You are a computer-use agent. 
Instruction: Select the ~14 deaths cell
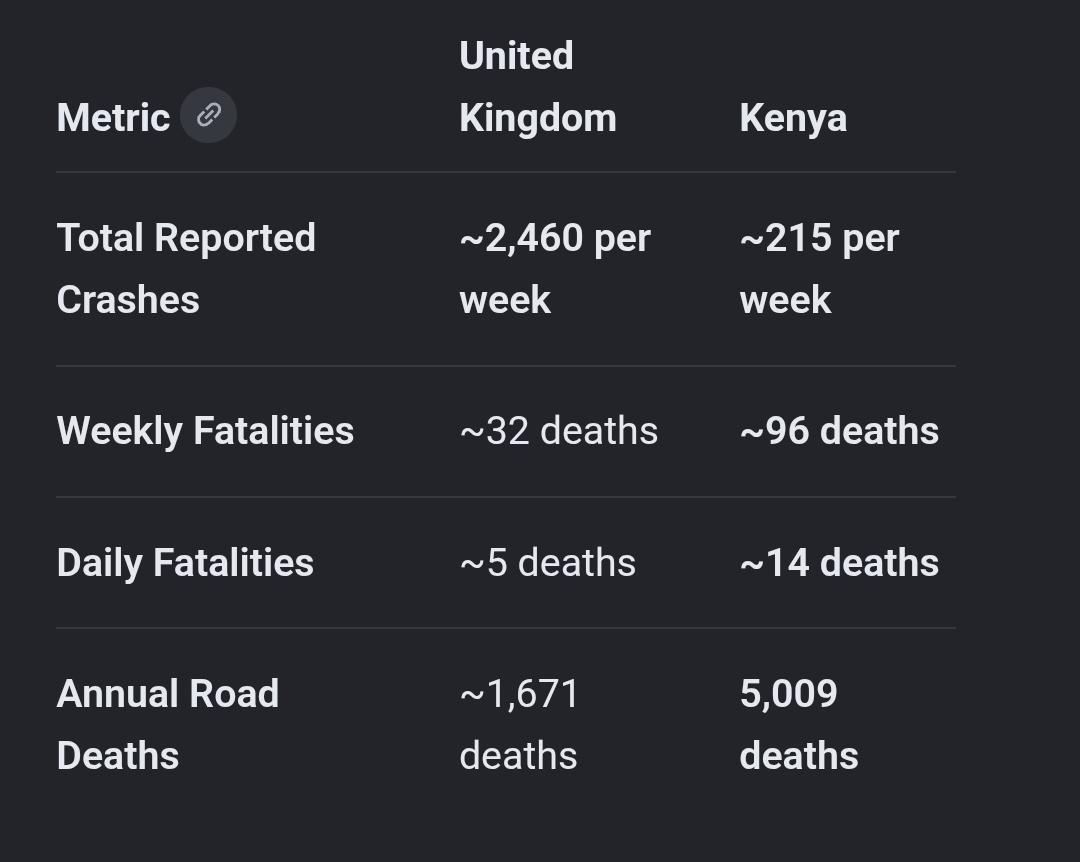[x=839, y=563]
